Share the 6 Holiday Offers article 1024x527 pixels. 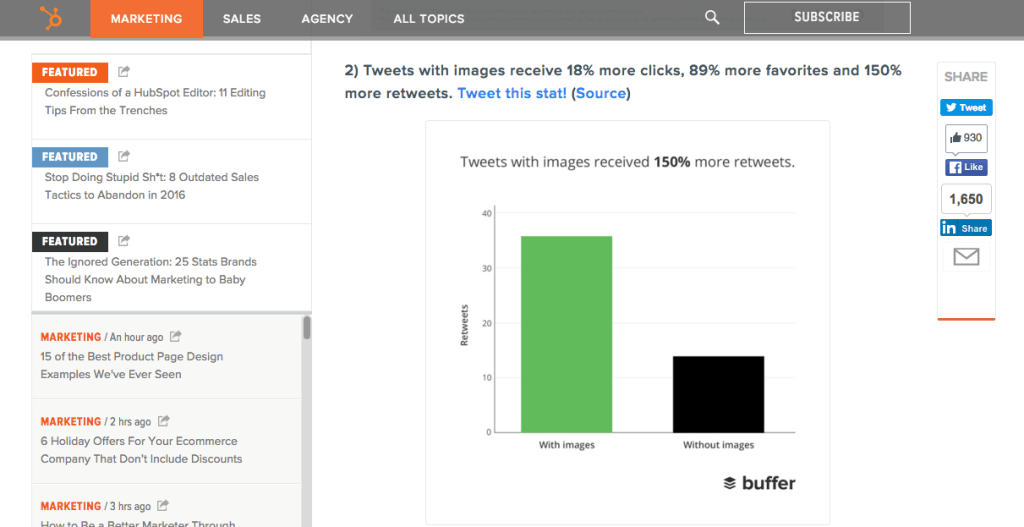(x=163, y=421)
